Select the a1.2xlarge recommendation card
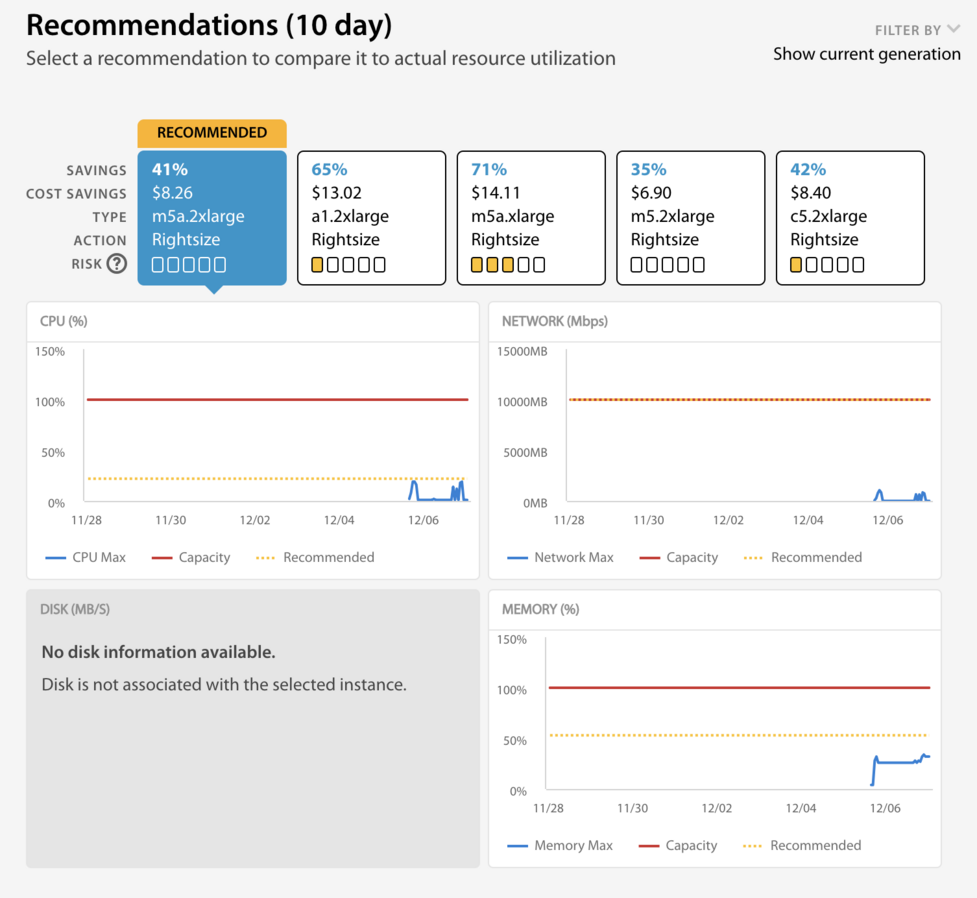 [371, 217]
